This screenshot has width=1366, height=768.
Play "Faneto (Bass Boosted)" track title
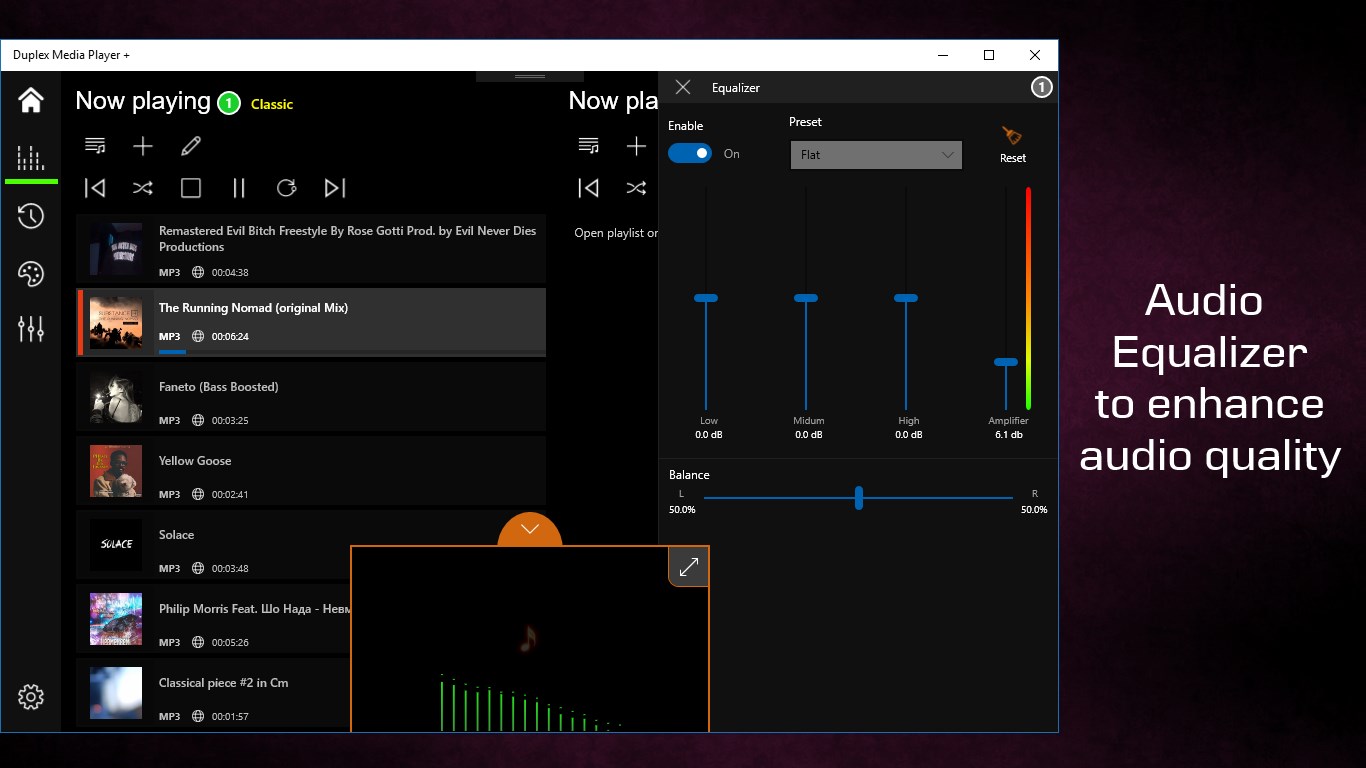219,387
